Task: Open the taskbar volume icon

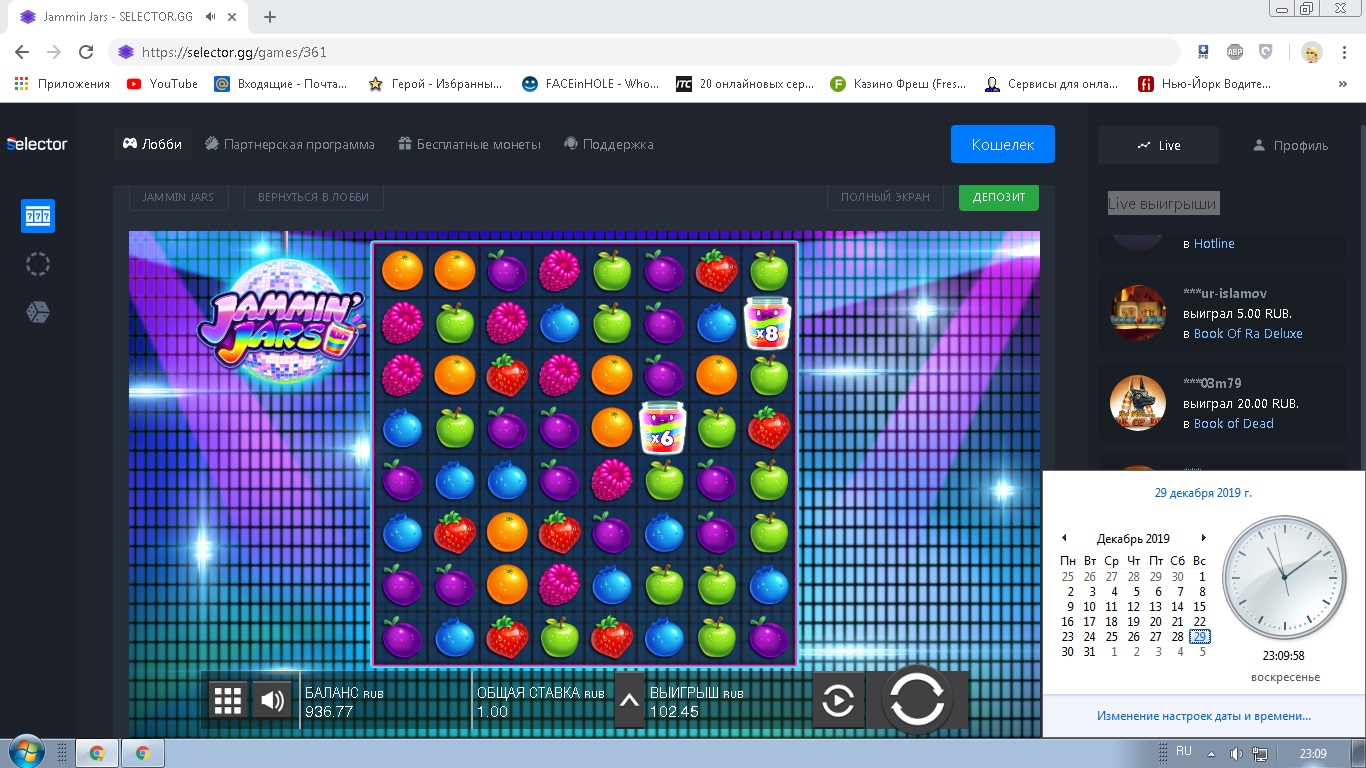Action: click(1237, 753)
